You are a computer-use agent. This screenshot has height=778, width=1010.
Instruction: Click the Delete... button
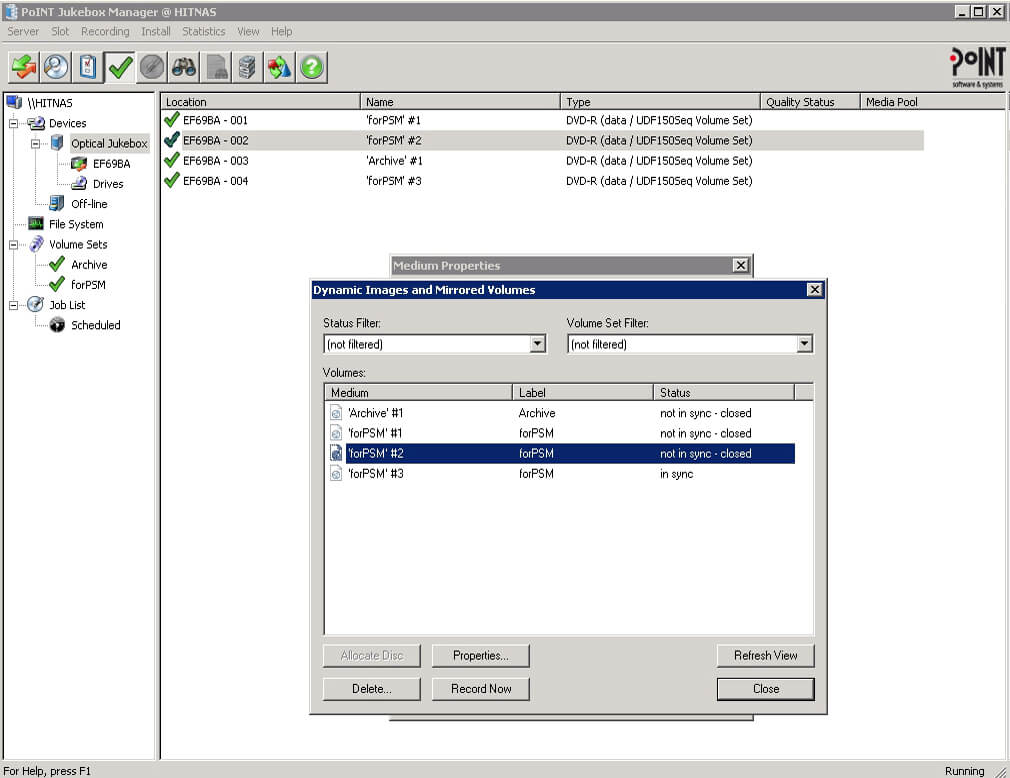(372, 689)
